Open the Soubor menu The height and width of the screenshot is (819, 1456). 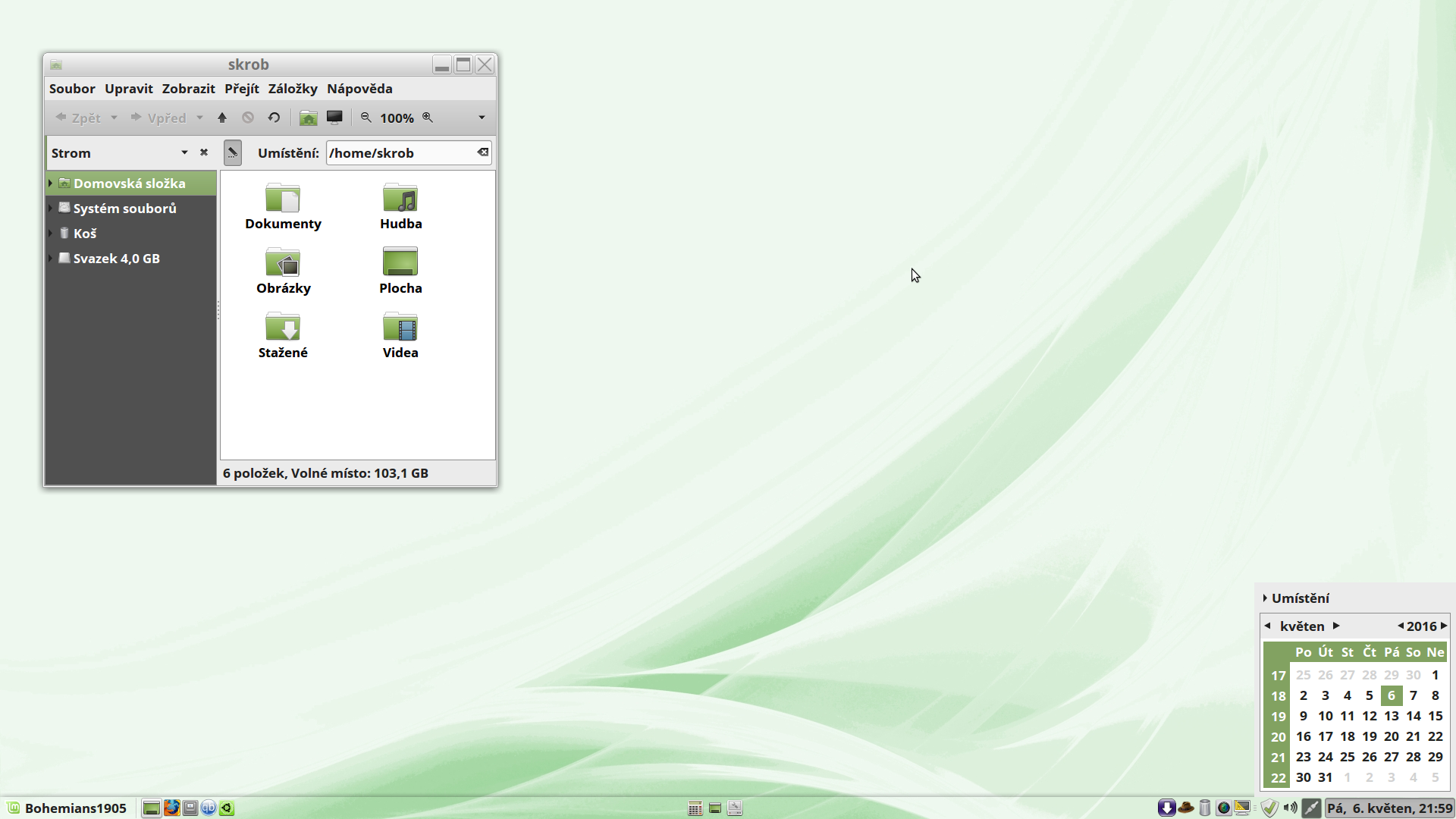(72, 89)
